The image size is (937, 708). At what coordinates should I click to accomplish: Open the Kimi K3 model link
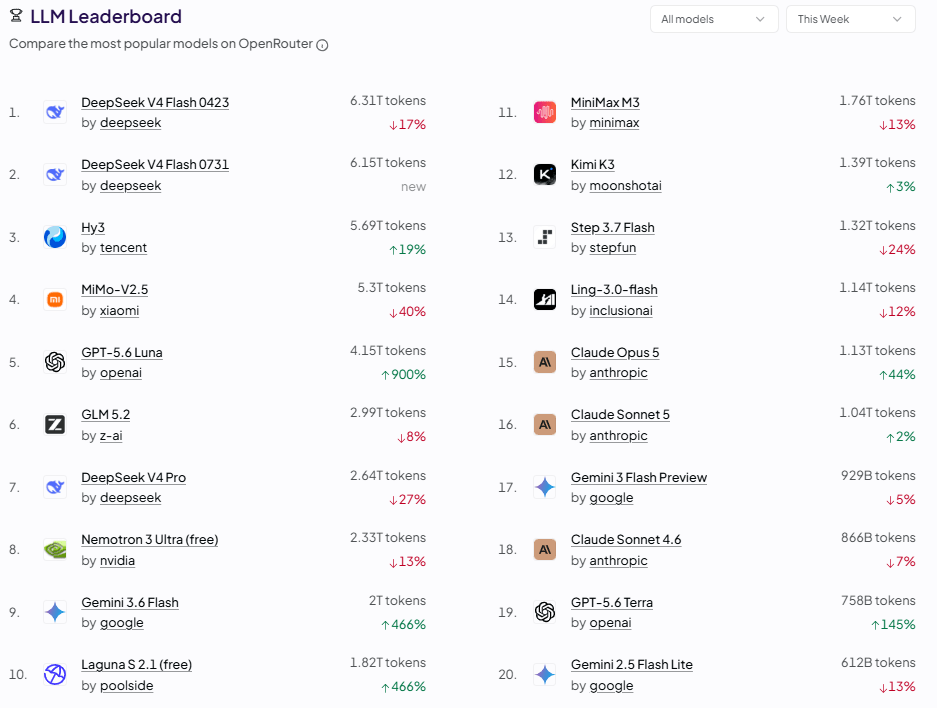point(592,164)
